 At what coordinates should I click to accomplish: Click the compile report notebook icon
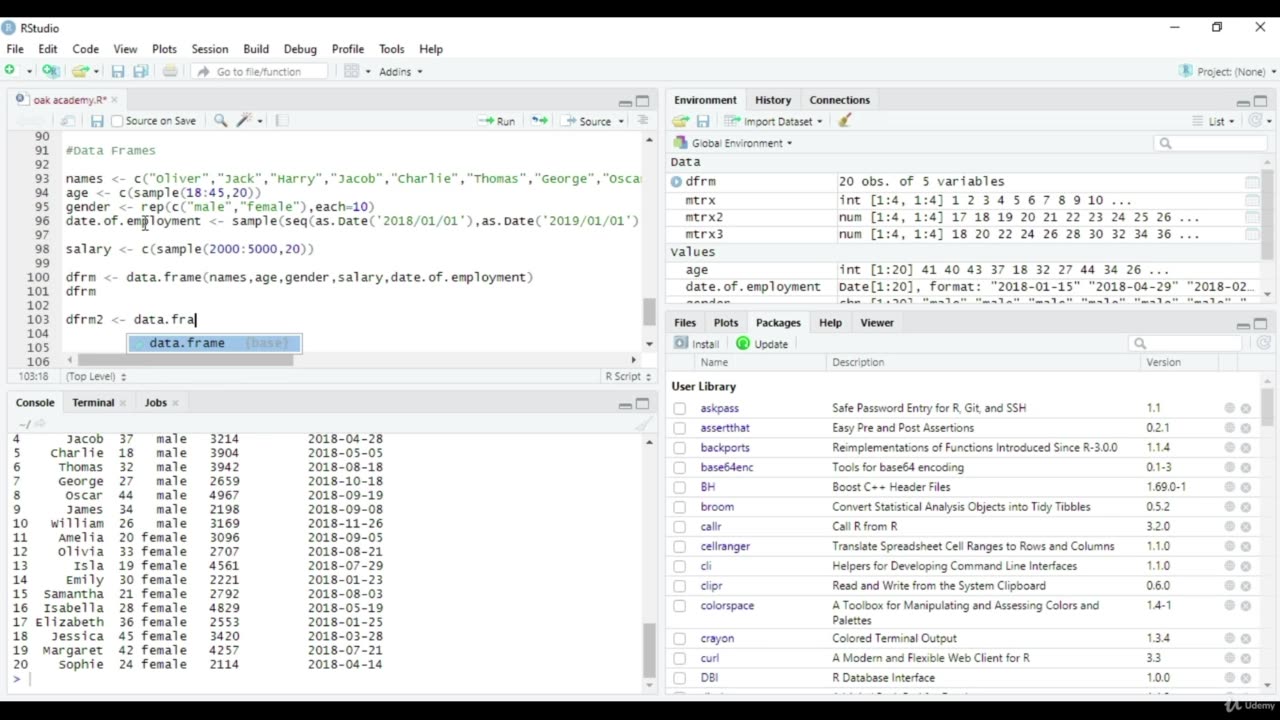coord(282,121)
